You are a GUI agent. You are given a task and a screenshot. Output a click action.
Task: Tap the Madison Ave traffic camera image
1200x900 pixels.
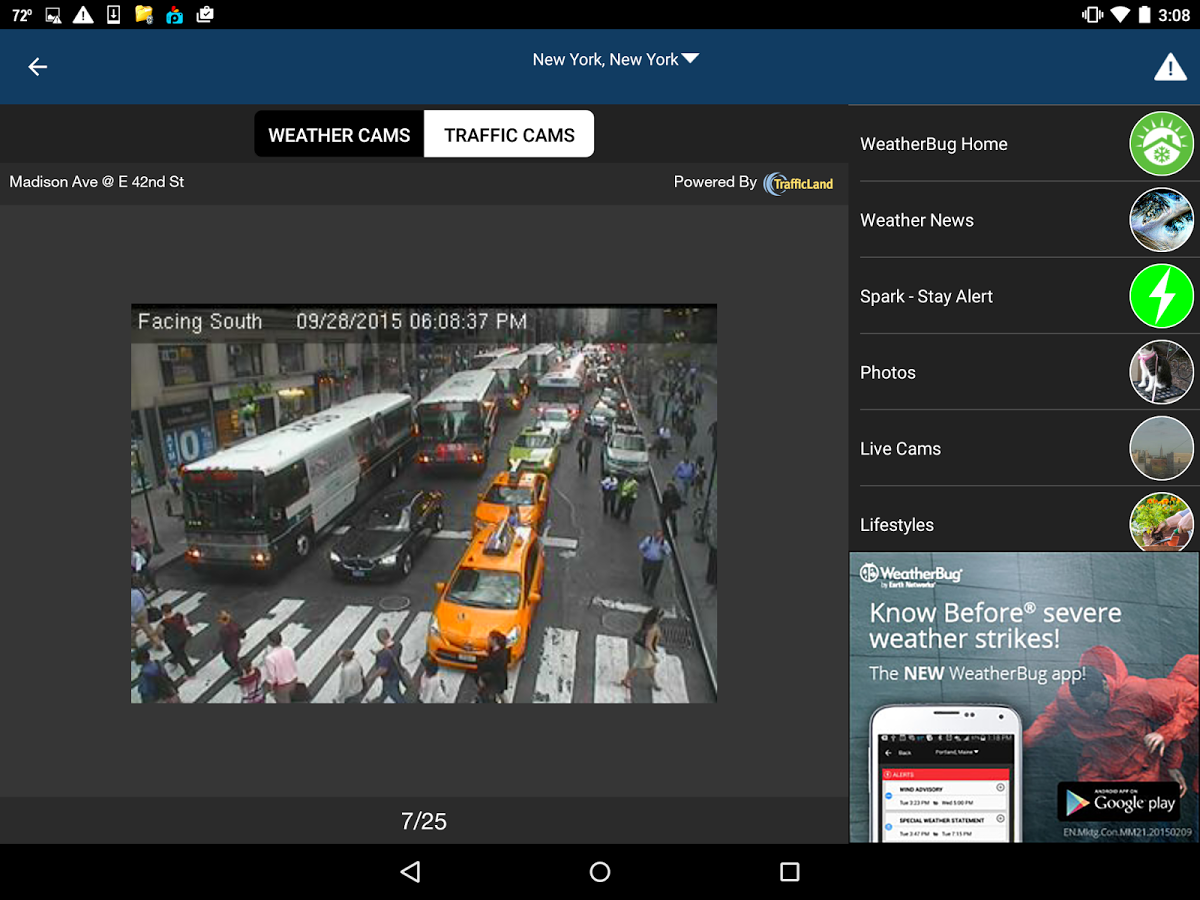point(424,503)
